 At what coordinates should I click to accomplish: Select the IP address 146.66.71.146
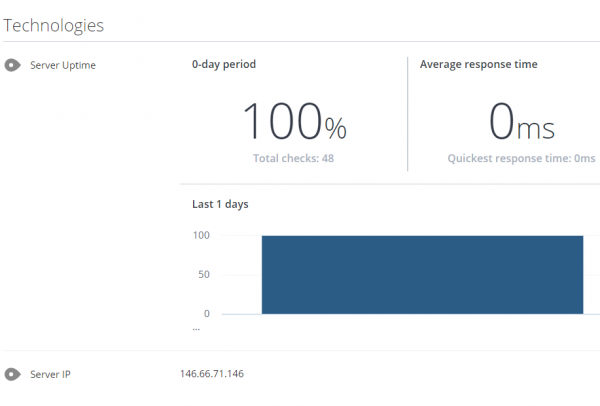pos(212,373)
